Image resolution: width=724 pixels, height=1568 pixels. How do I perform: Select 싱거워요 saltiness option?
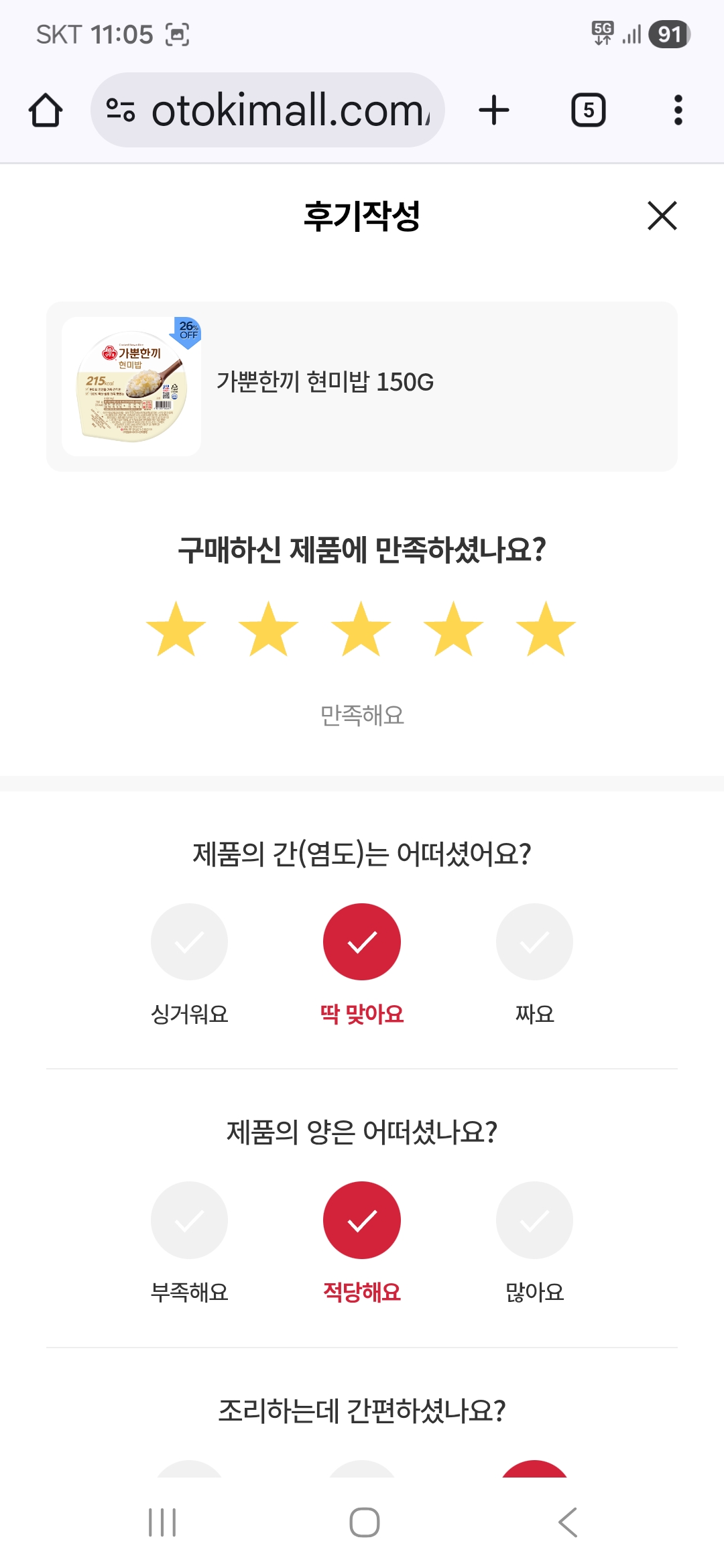pos(189,942)
